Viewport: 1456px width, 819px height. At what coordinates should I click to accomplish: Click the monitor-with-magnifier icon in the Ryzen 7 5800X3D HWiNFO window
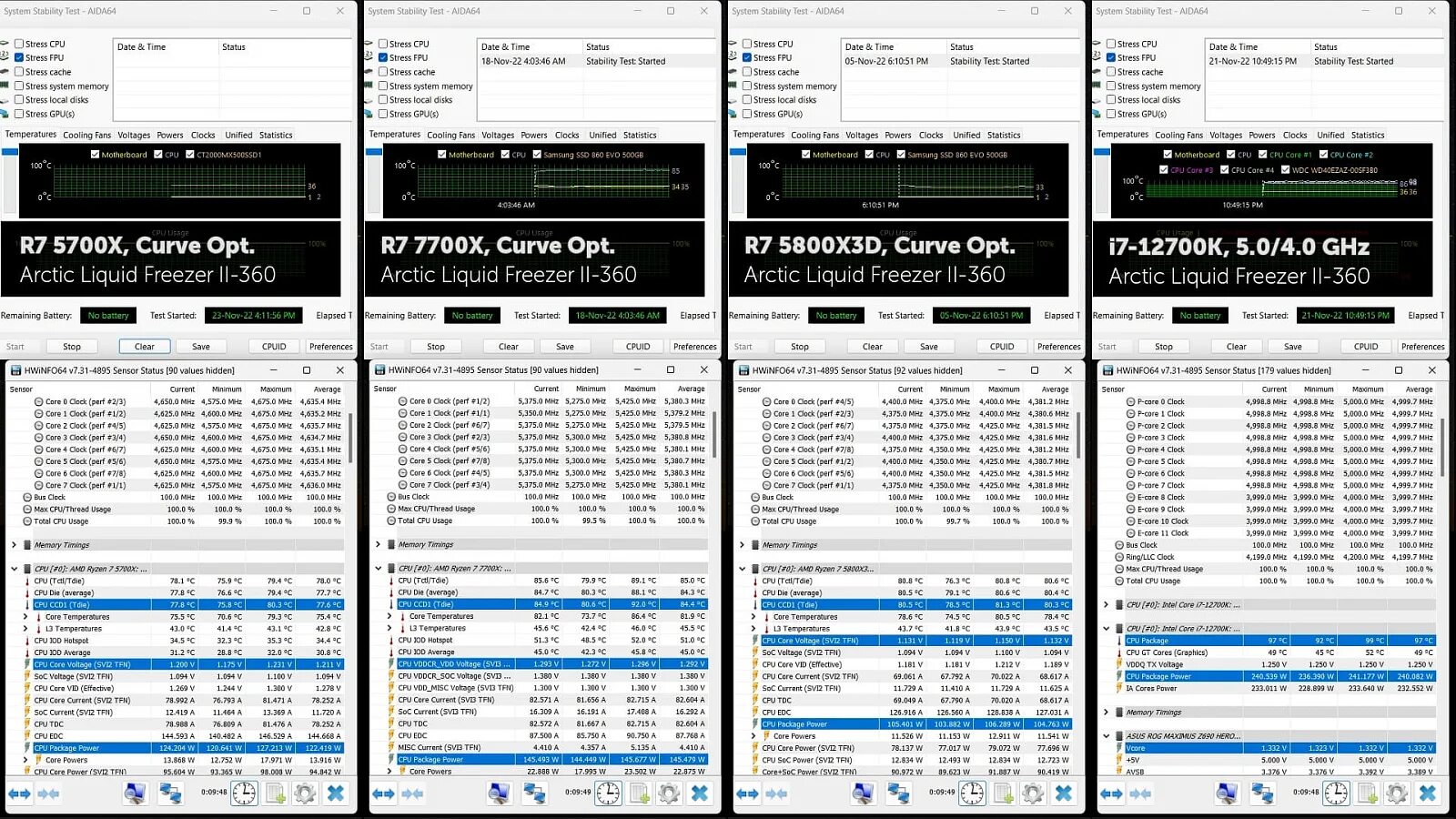click(x=863, y=794)
